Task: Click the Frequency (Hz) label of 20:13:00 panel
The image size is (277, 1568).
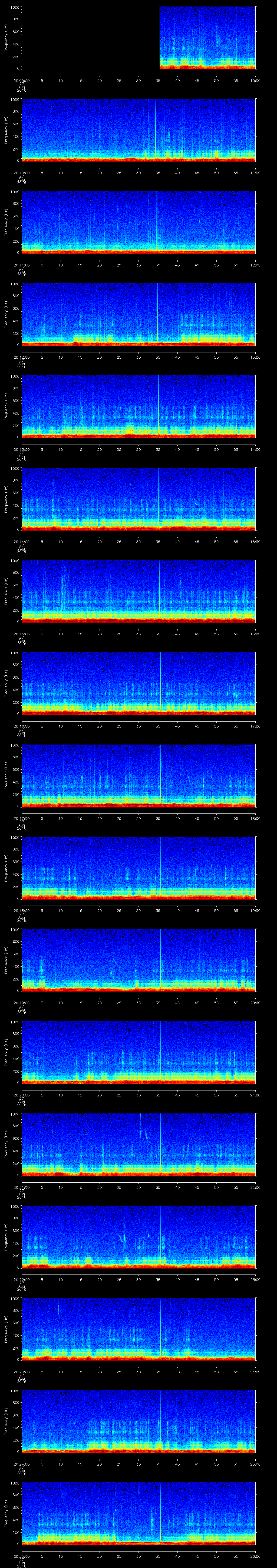Action: (x=6, y=407)
